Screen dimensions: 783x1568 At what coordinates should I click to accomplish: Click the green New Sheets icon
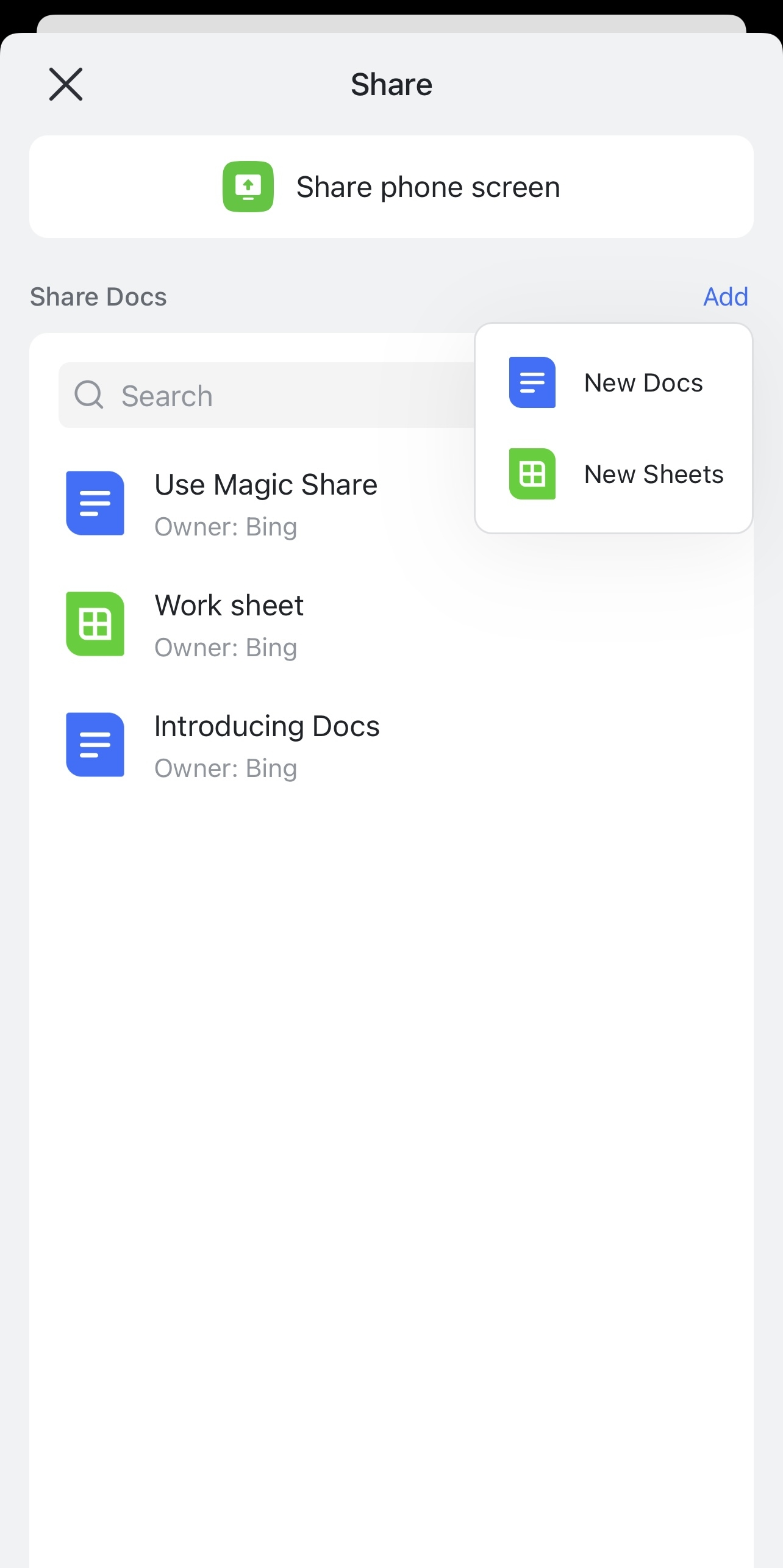tap(532, 474)
